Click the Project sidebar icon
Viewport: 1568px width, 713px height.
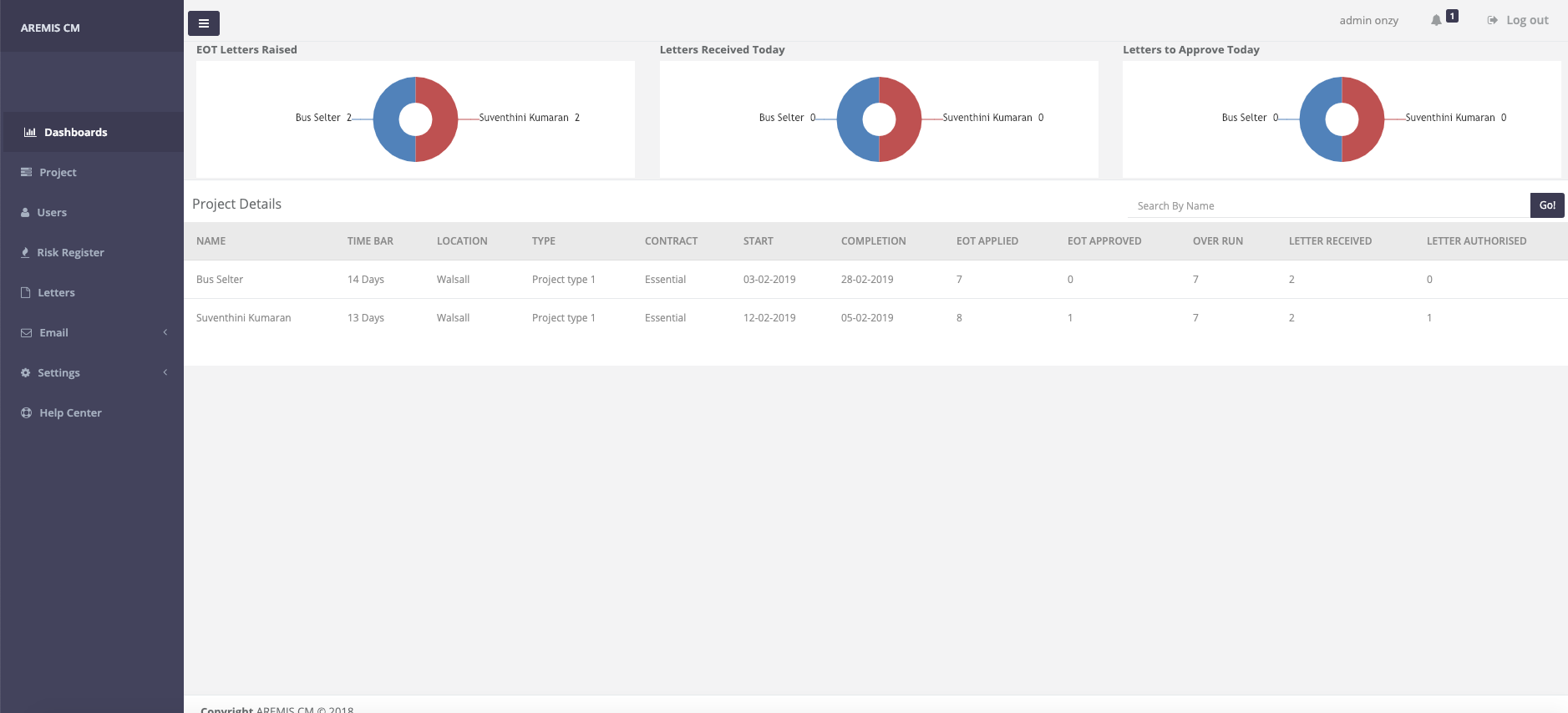[x=26, y=172]
